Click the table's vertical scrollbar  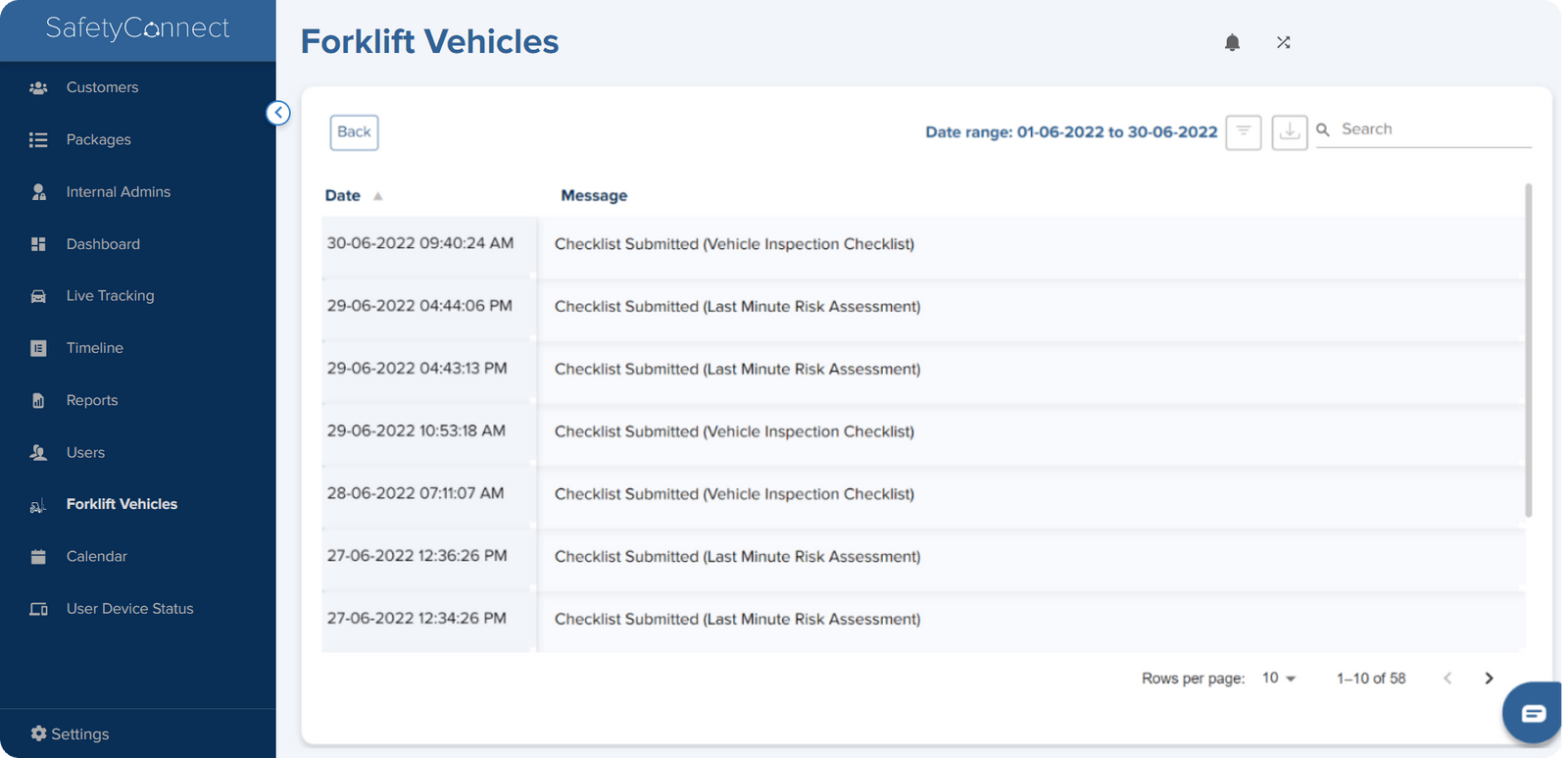click(1528, 348)
